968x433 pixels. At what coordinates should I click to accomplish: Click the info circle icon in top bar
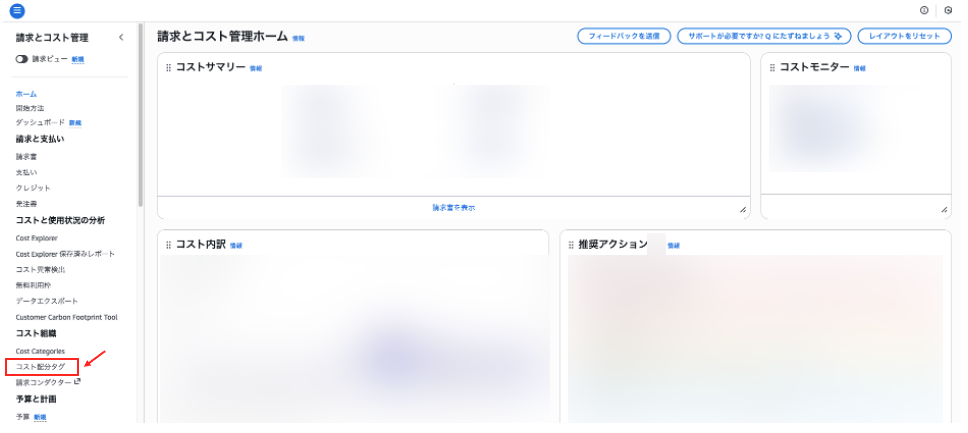click(923, 10)
